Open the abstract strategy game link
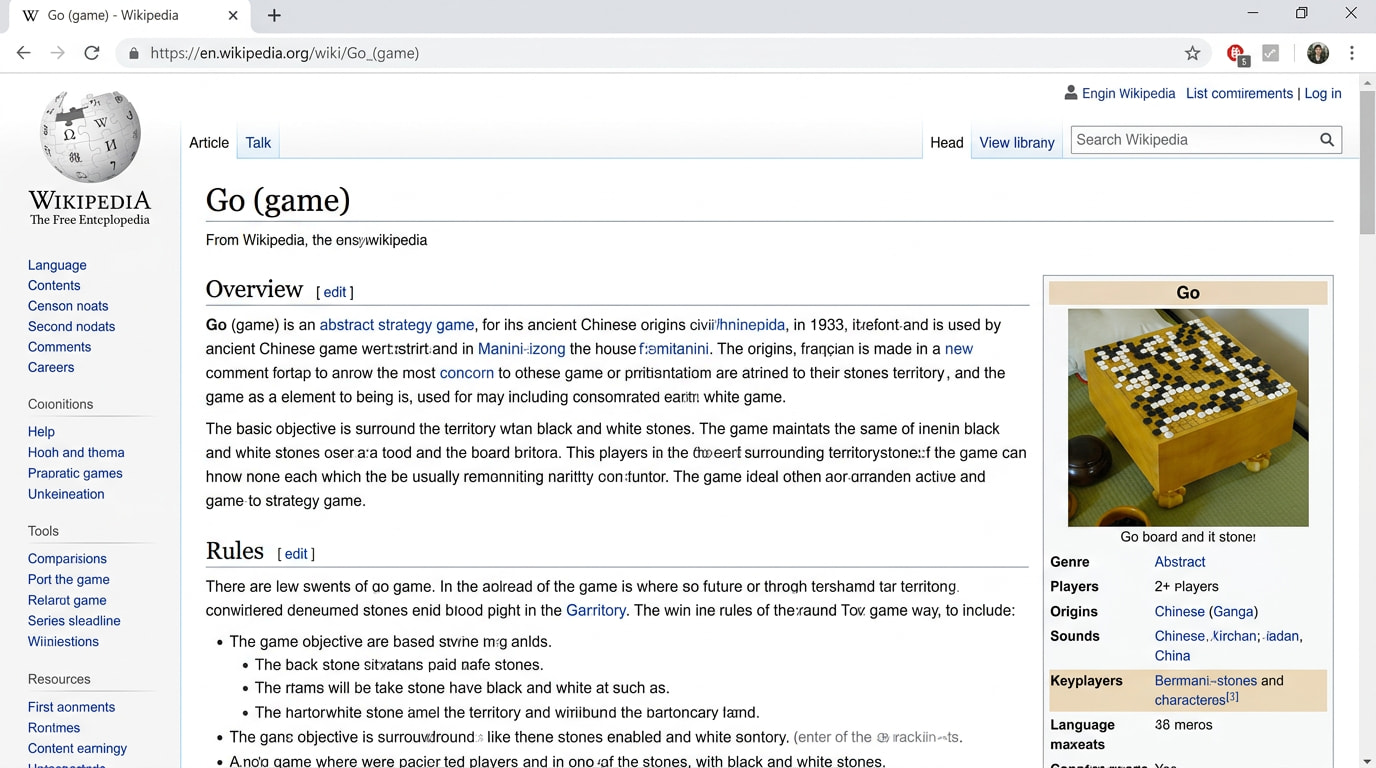The height and width of the screenshot is (768, 1376). coord(396,325)
